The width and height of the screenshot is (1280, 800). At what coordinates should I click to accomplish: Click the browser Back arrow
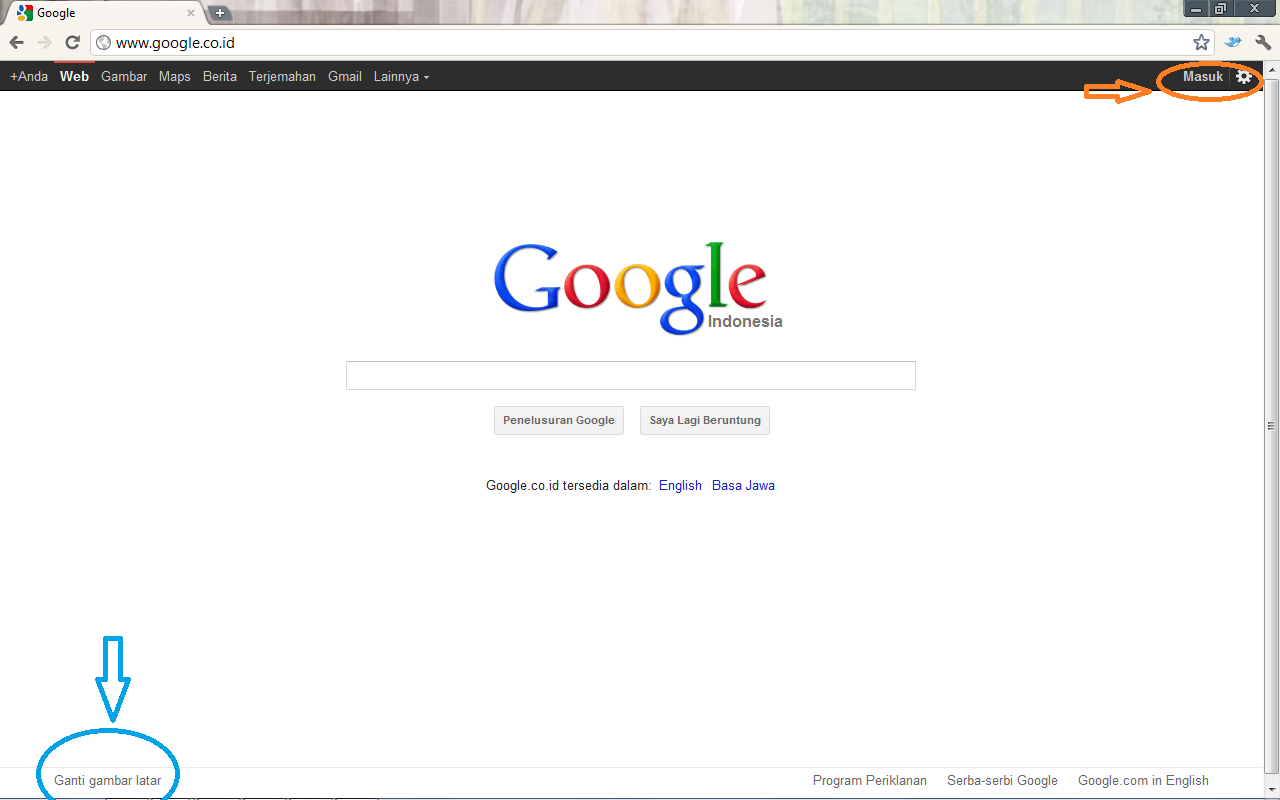click(16, 43)
